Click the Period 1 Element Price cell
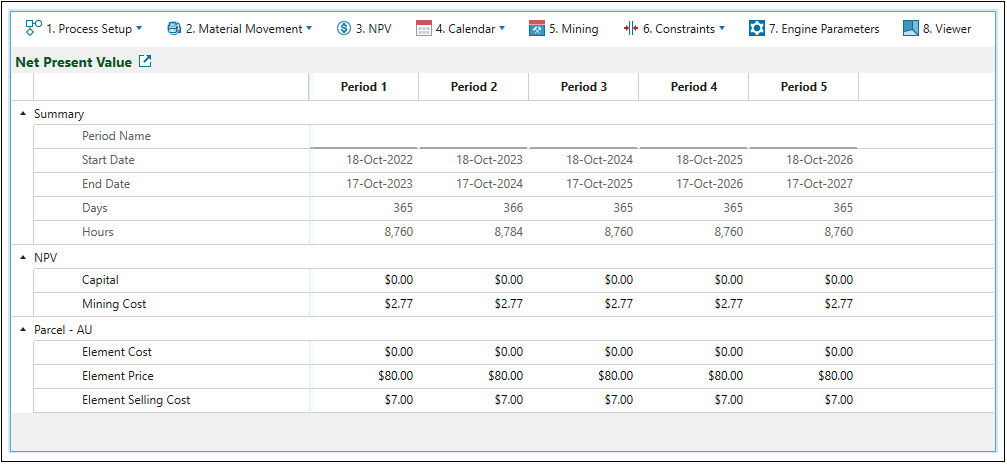Viewport: 1007px width, 468px height. click(364, 376)
